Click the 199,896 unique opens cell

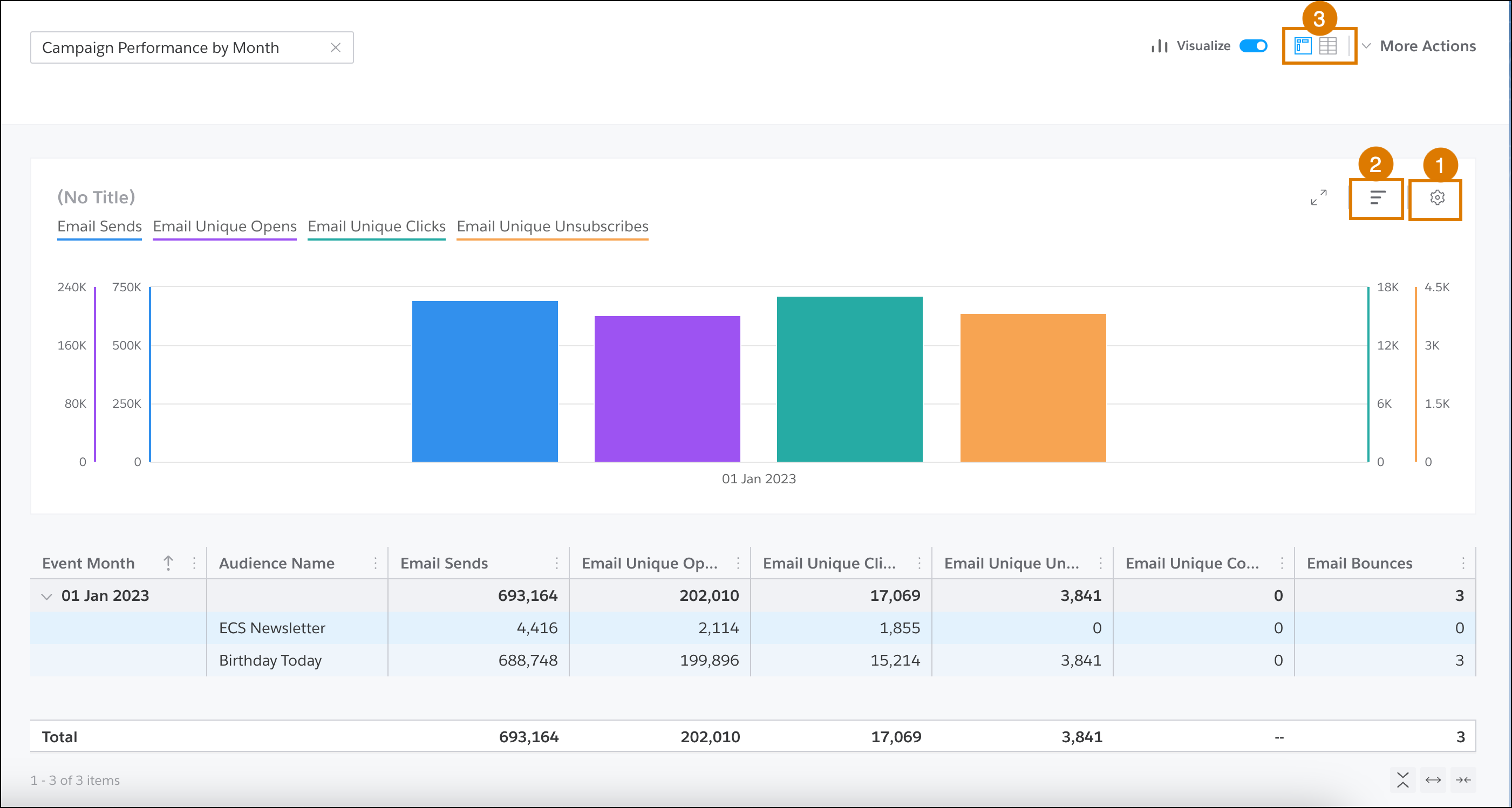coord(709,660)
